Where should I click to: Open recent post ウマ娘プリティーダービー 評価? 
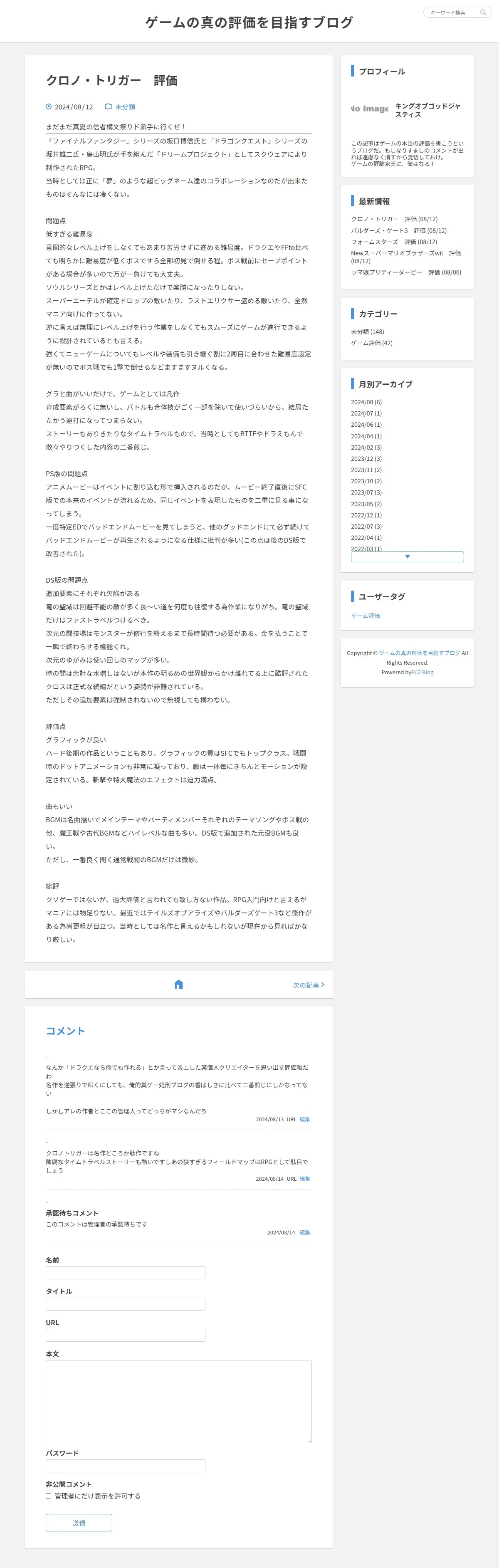pyautogui.click(x=406, y=272)
